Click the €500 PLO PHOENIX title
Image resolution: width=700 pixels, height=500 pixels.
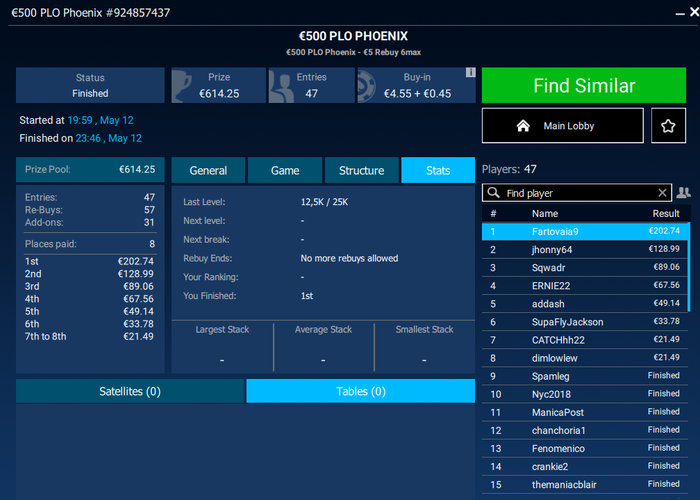tap(353, 36)
